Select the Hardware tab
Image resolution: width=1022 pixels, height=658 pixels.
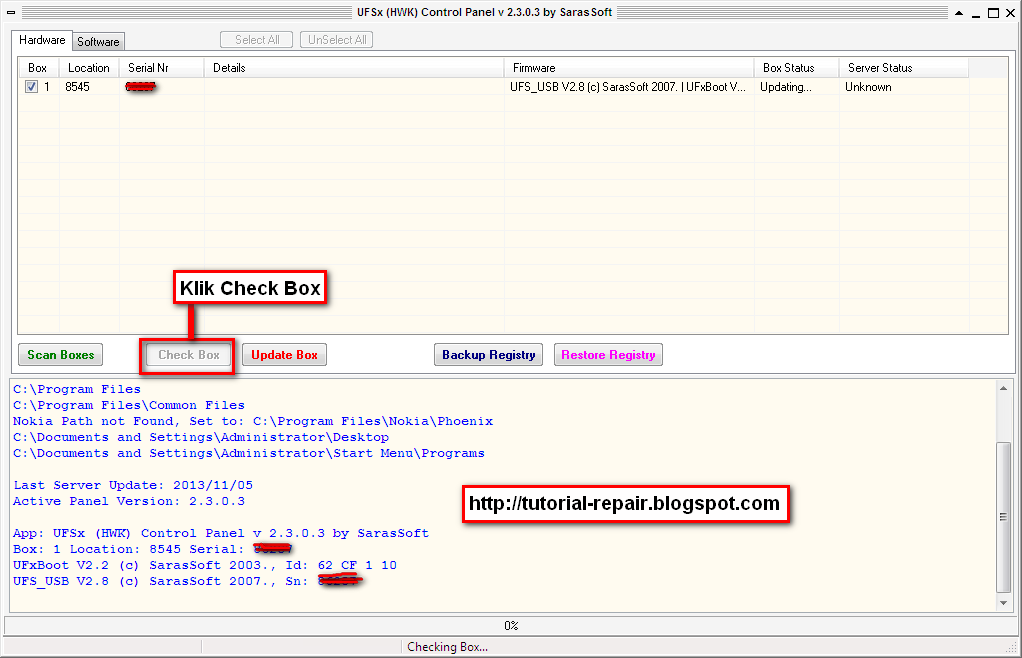click(42, 40)
